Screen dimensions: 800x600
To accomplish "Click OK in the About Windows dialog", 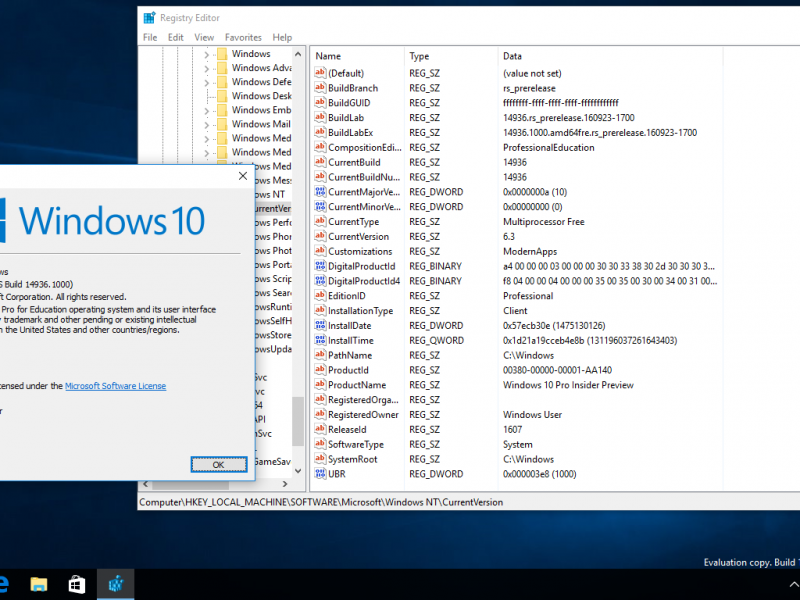I will (219, 464).
